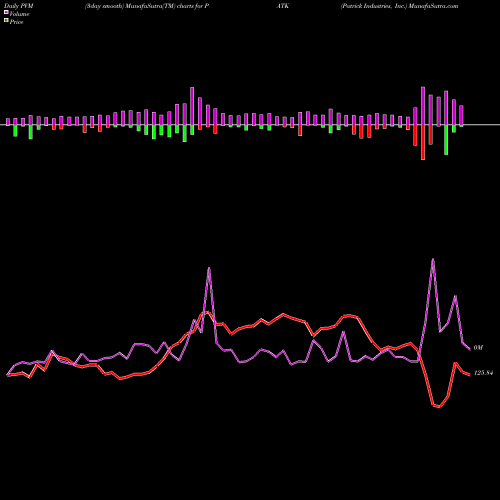Screen dimensions: 500x500
Task: Click the Price legend label
Action: (x=16, y=22)
